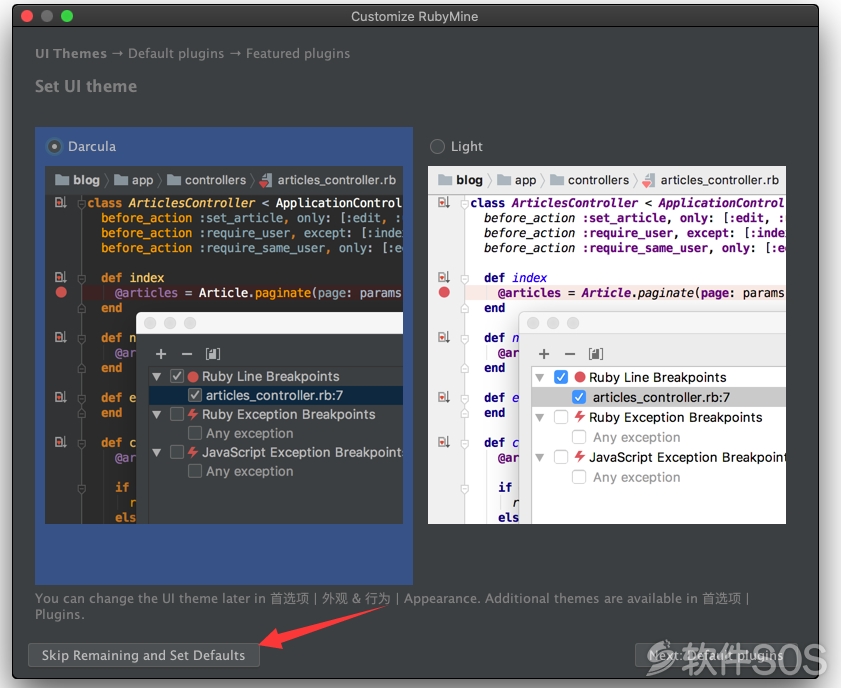Image resolution: width=841 pixels, height=688 pixels.
Task: Click JavaScript Exception lightning icon in Darcula preview
Action: click(x=193, y=452)
